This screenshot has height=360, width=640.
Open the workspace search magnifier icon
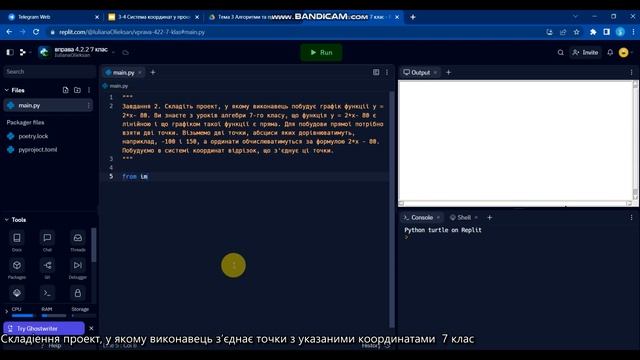pos(560,52)
